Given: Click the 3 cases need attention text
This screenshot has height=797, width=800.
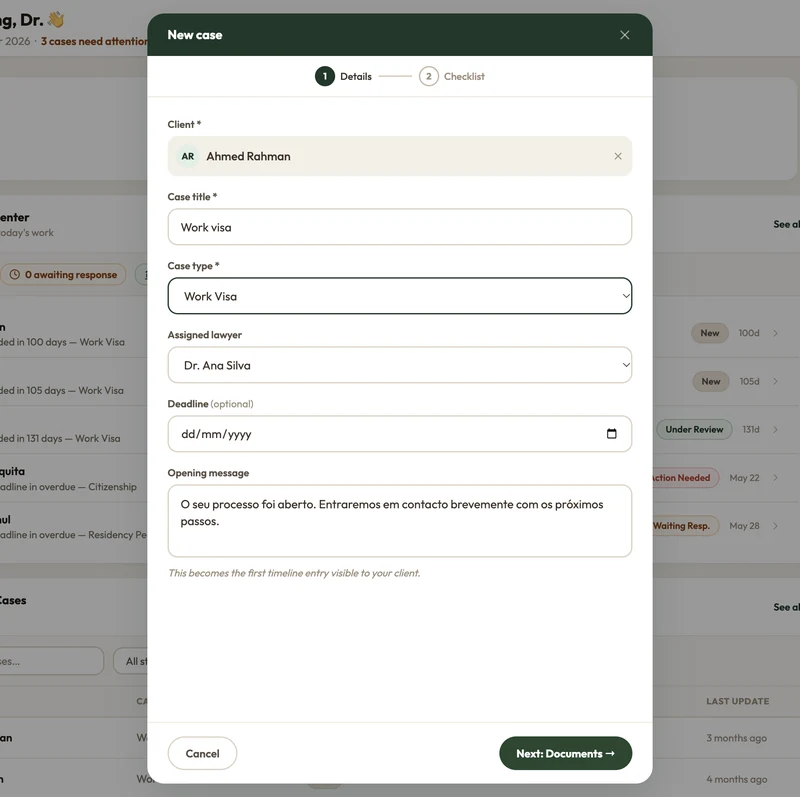Looking at the screenshot, I should 94,41.
